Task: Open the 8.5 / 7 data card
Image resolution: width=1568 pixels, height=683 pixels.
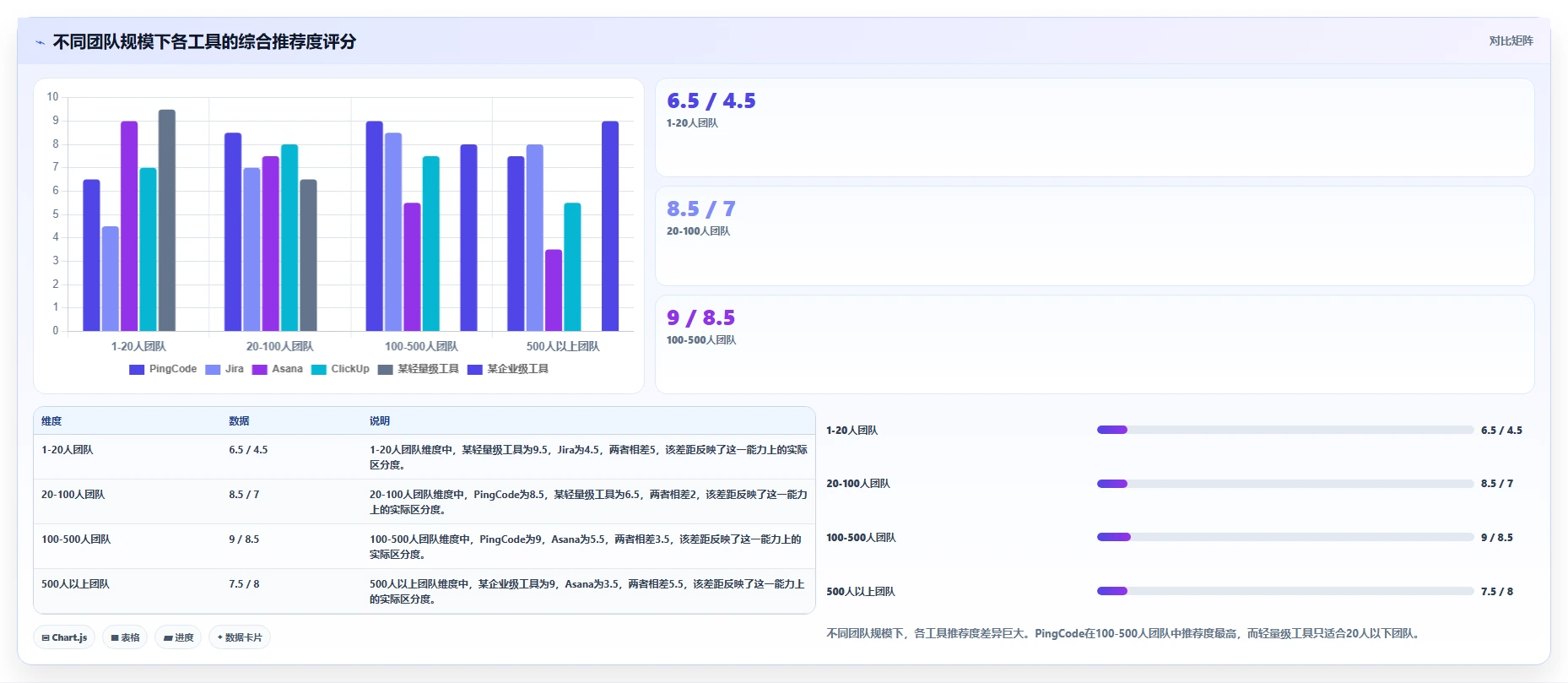Action: 1095,236
